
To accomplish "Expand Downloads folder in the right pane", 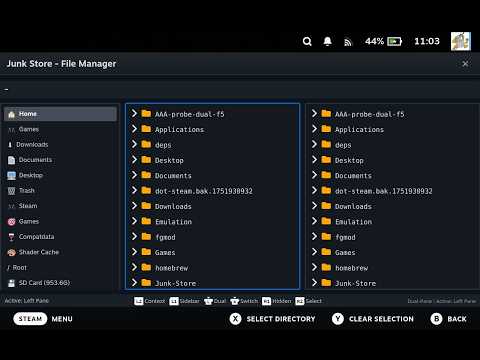I will pyautogui.click(x=314, y=205).
